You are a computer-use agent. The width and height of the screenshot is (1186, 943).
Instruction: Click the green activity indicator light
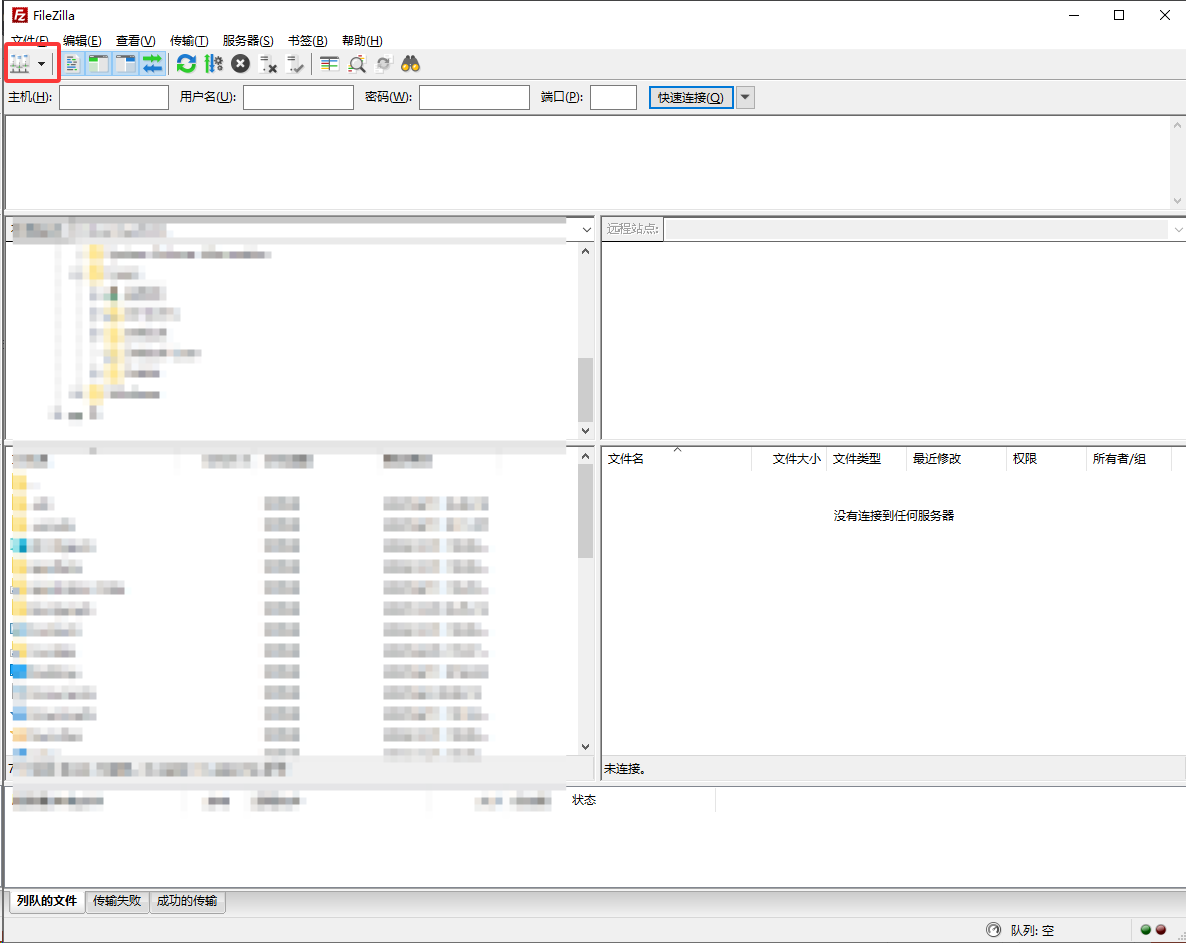1146,930
